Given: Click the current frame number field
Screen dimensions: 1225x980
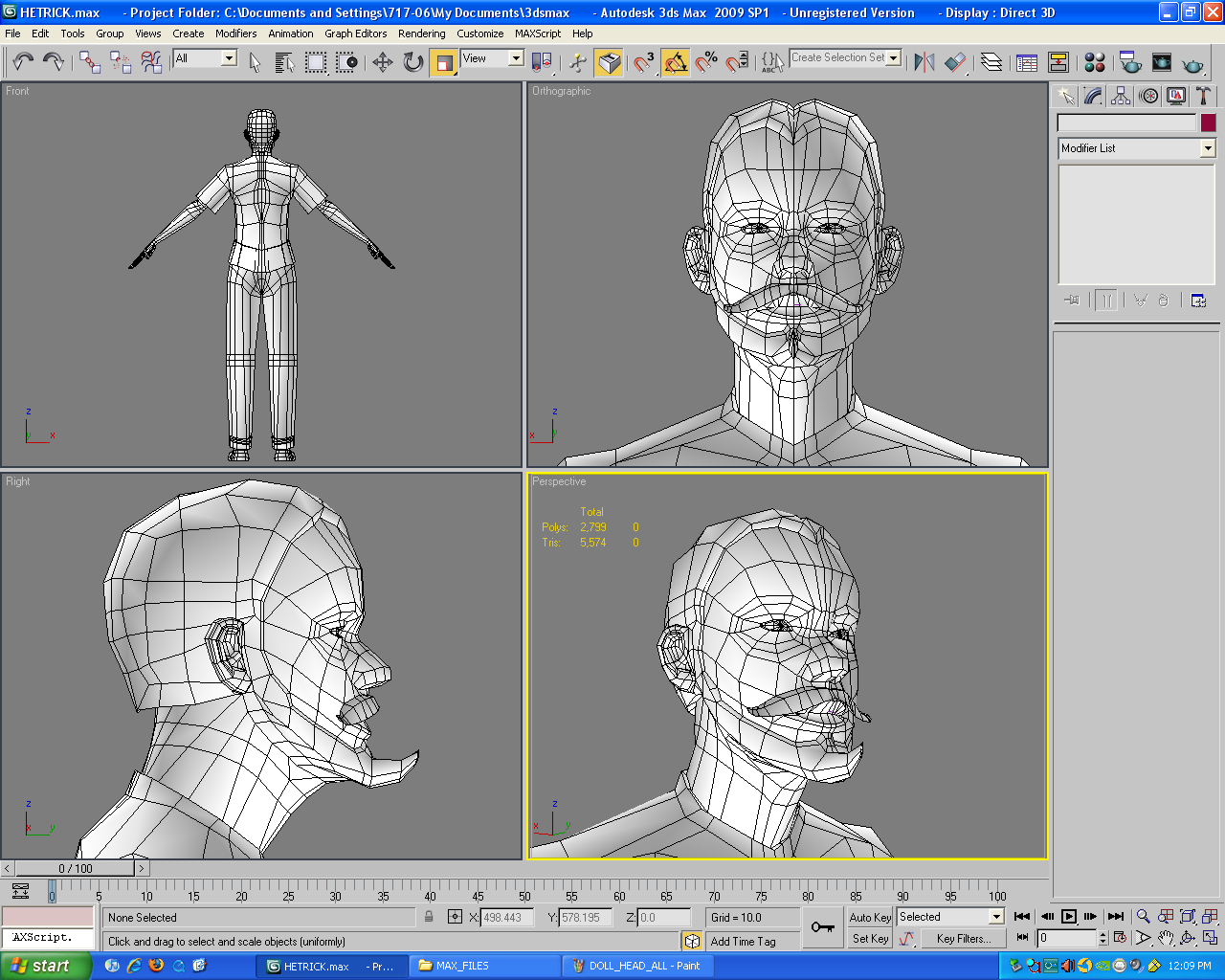Looking at the screenshot, I should pos(1067,939).
